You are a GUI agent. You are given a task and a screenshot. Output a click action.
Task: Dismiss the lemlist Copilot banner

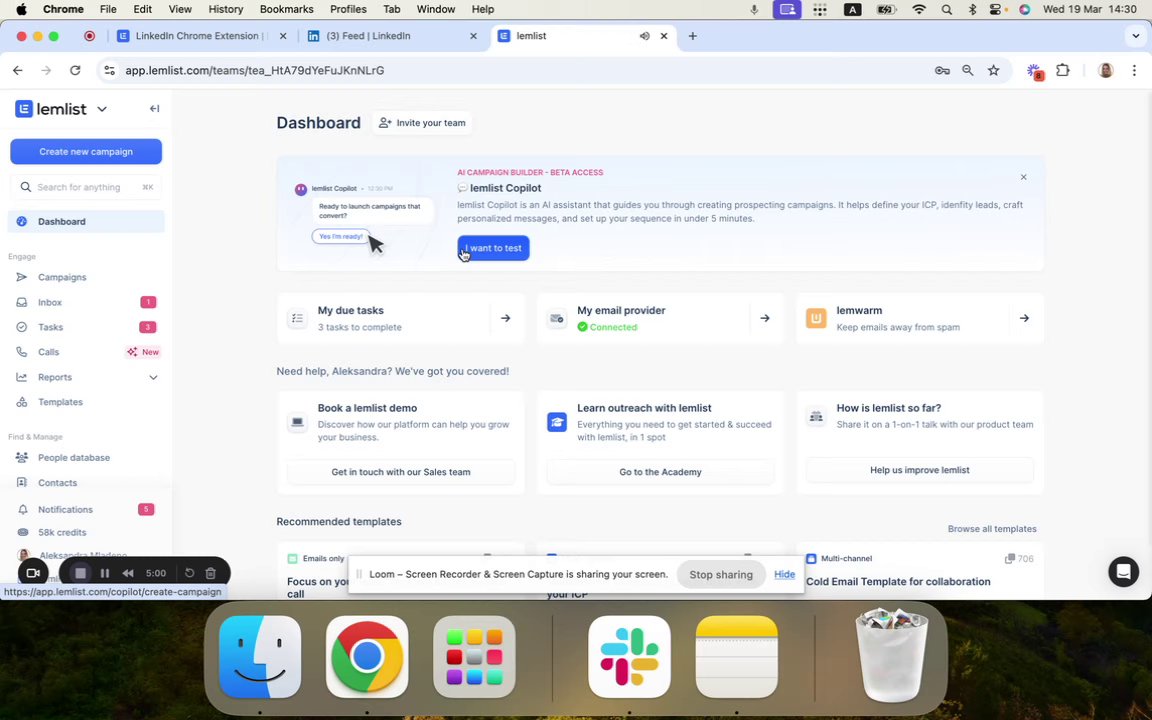click(x=1023, y=177)
